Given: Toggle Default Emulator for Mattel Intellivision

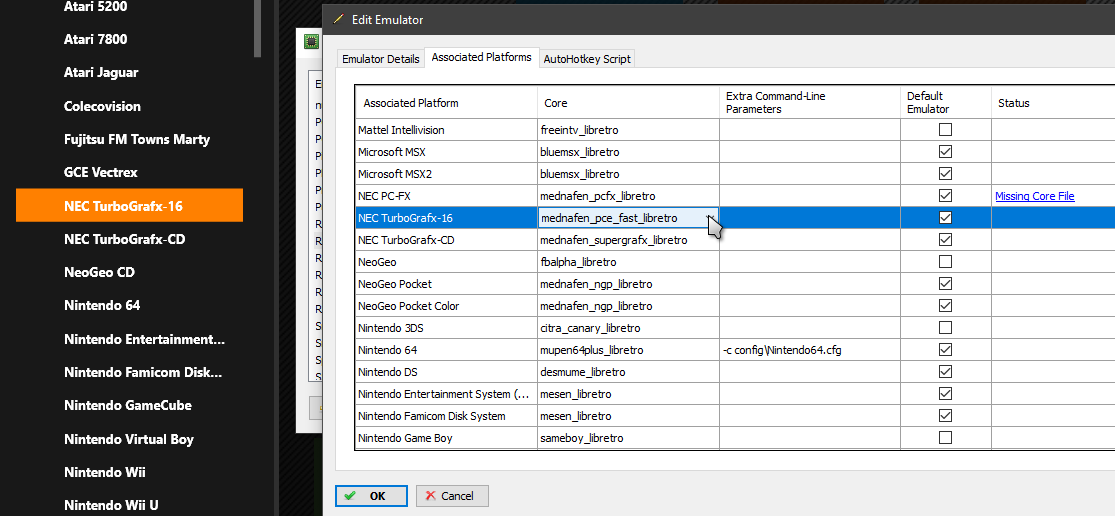Looking at the screenshot, I should [945, 130].
